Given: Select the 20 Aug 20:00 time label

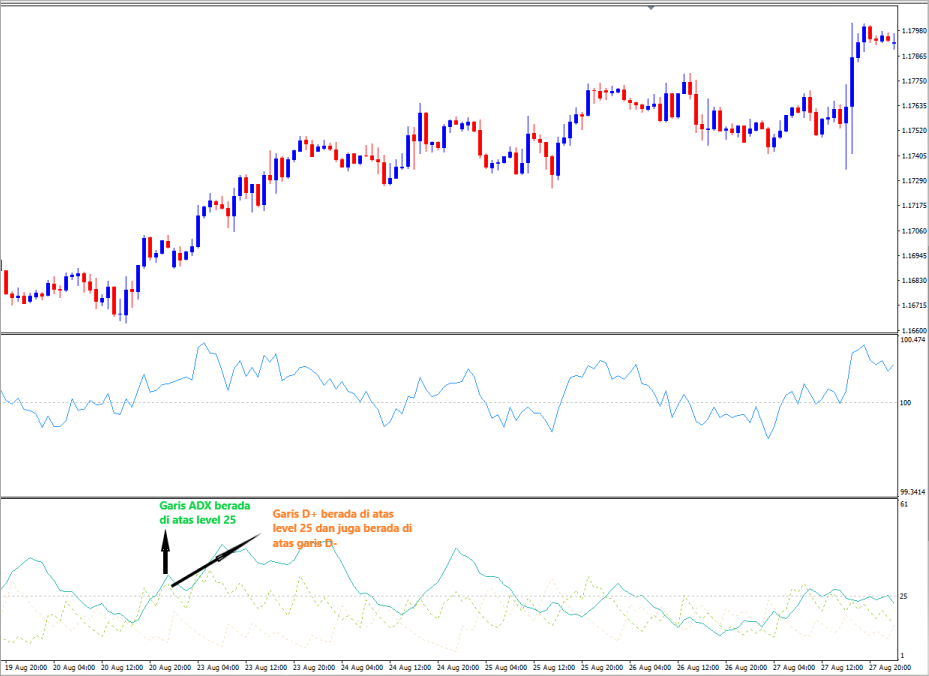Looking at the screenshot, I should (x=170, y=668).
